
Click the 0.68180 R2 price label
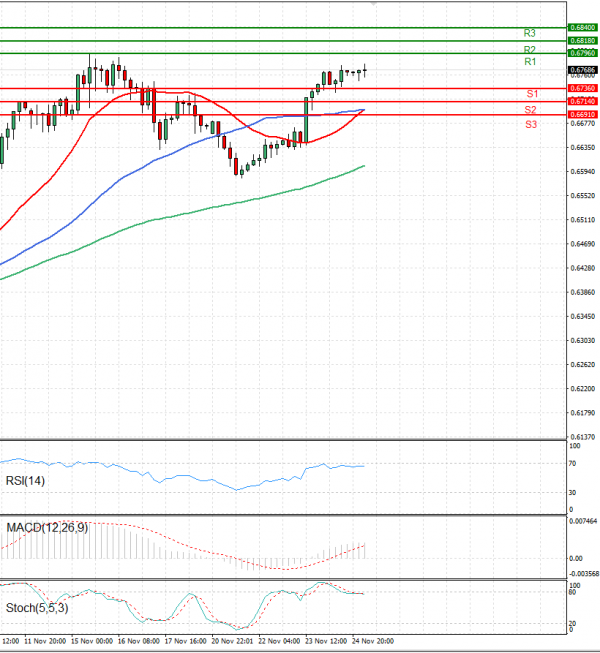(583, 41)
